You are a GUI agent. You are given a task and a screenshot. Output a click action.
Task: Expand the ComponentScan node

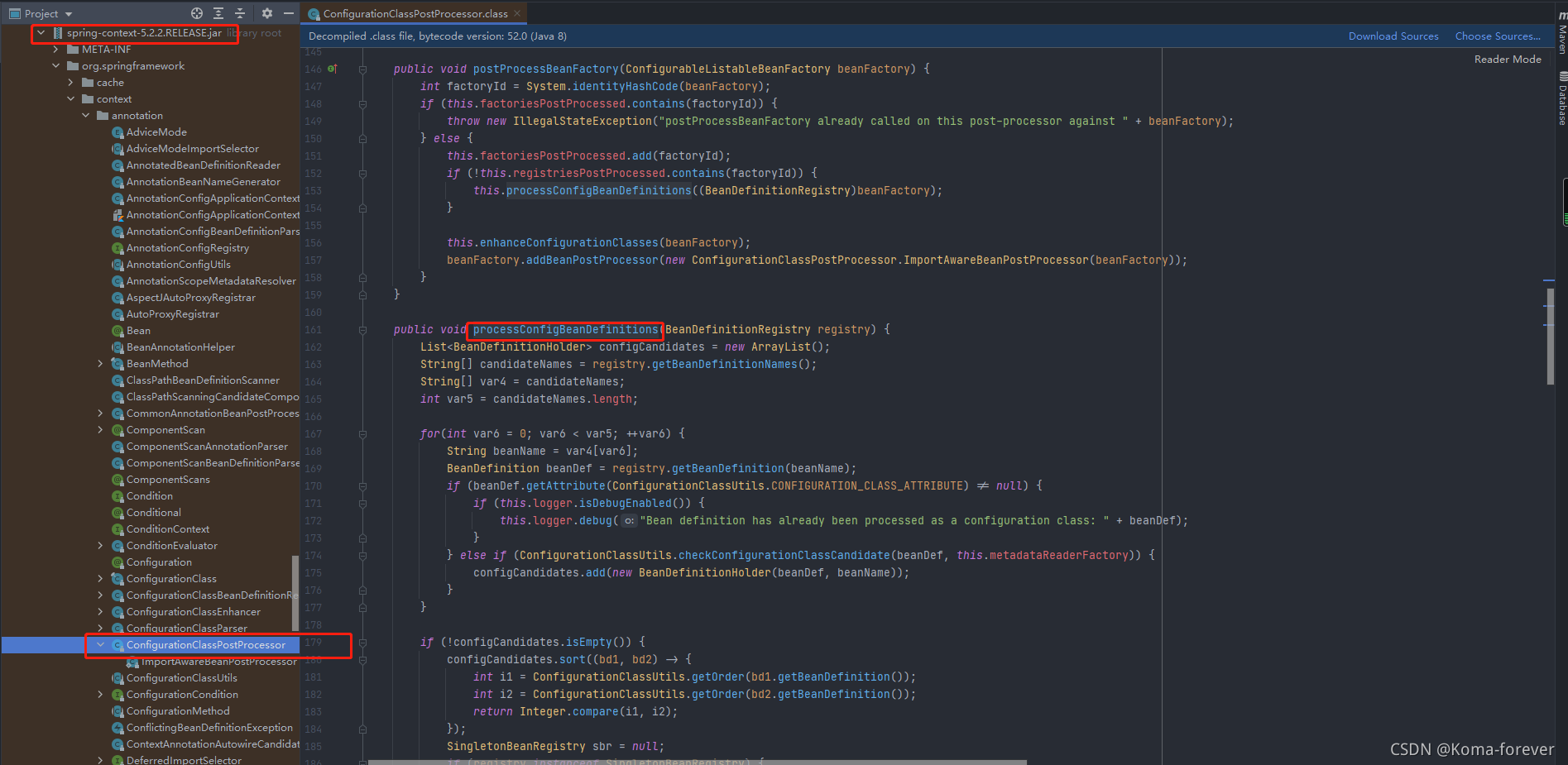[x=100, y=430]
